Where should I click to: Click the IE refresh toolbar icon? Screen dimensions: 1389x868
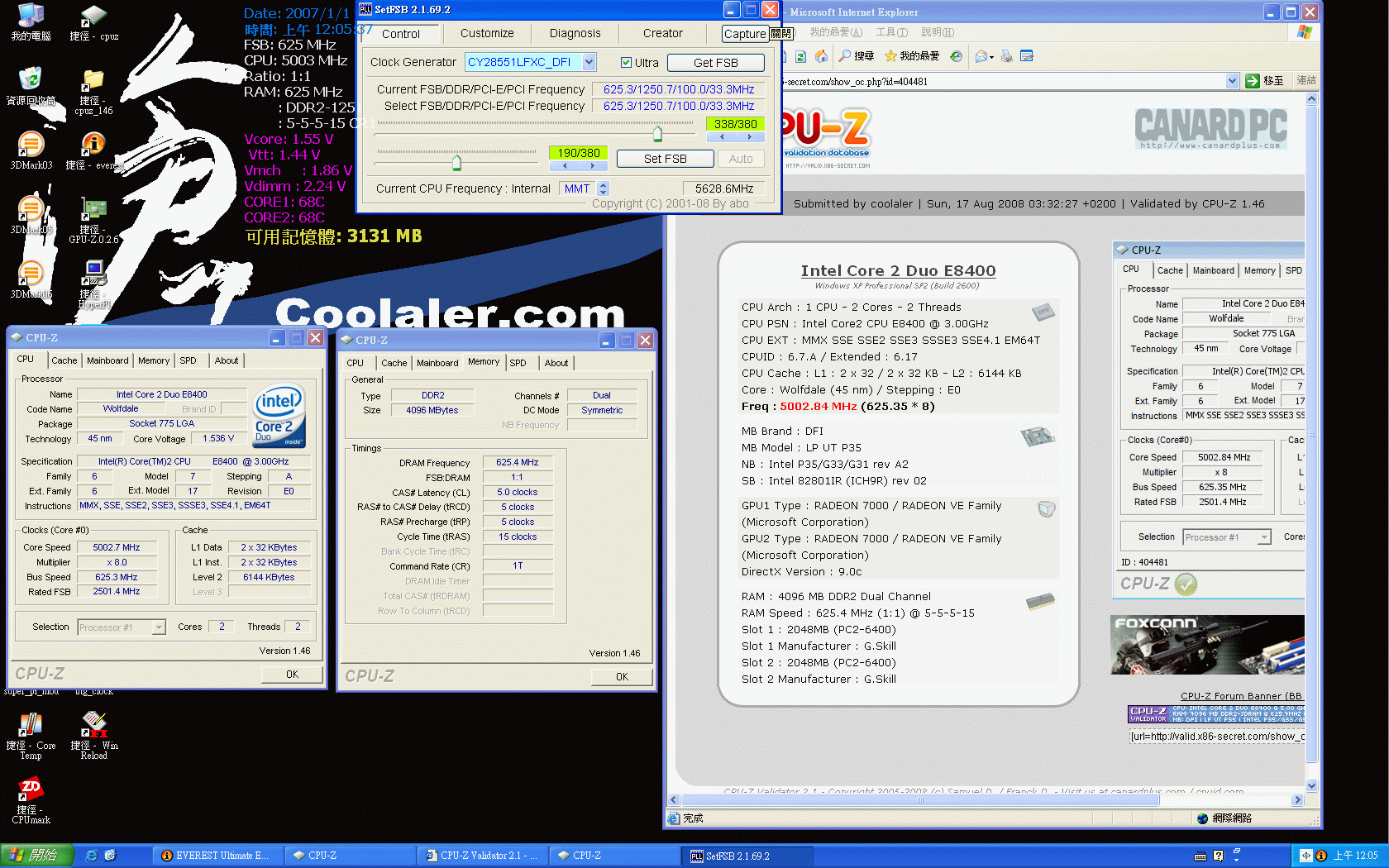800,56
